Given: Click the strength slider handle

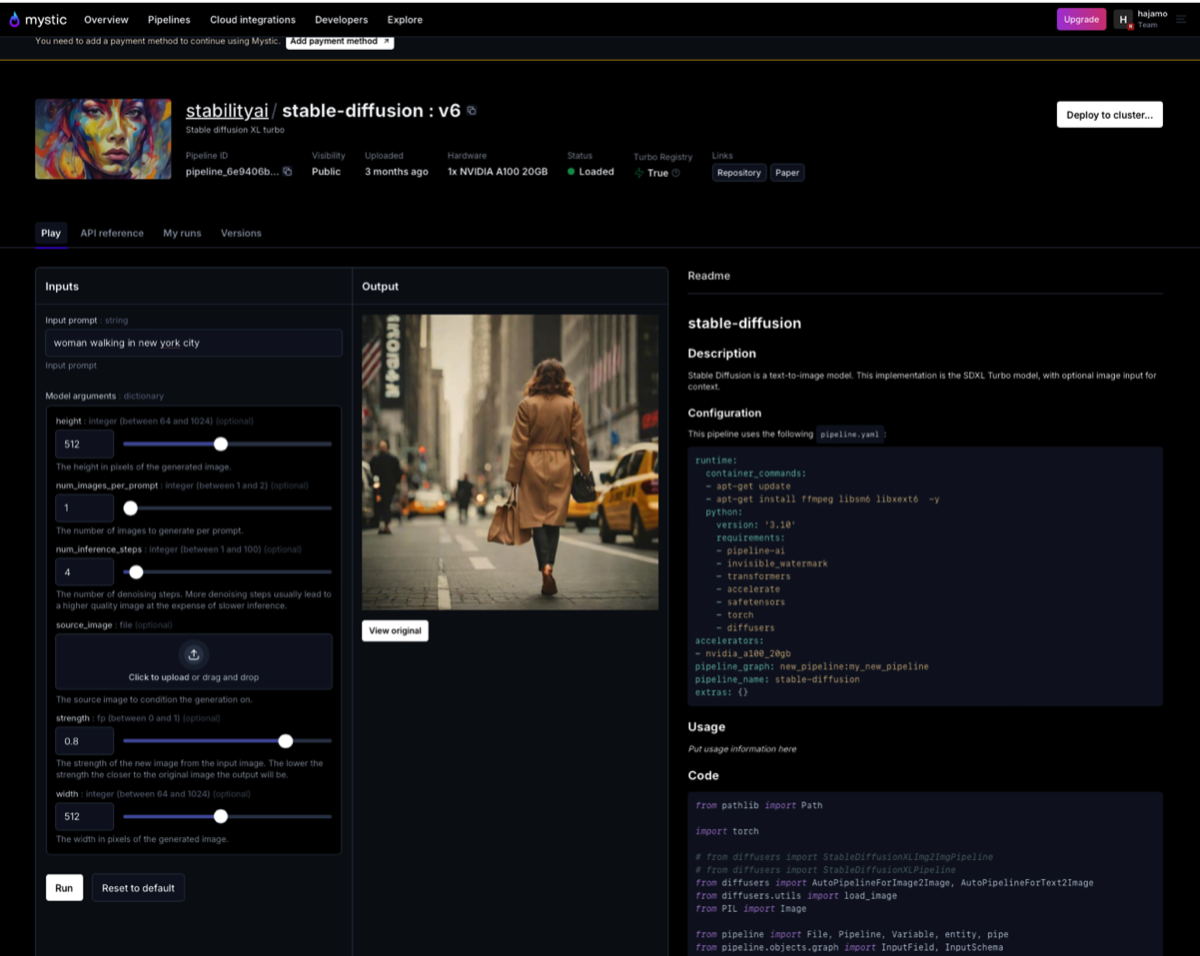Looking at the screenshot, I should [286, 741].
